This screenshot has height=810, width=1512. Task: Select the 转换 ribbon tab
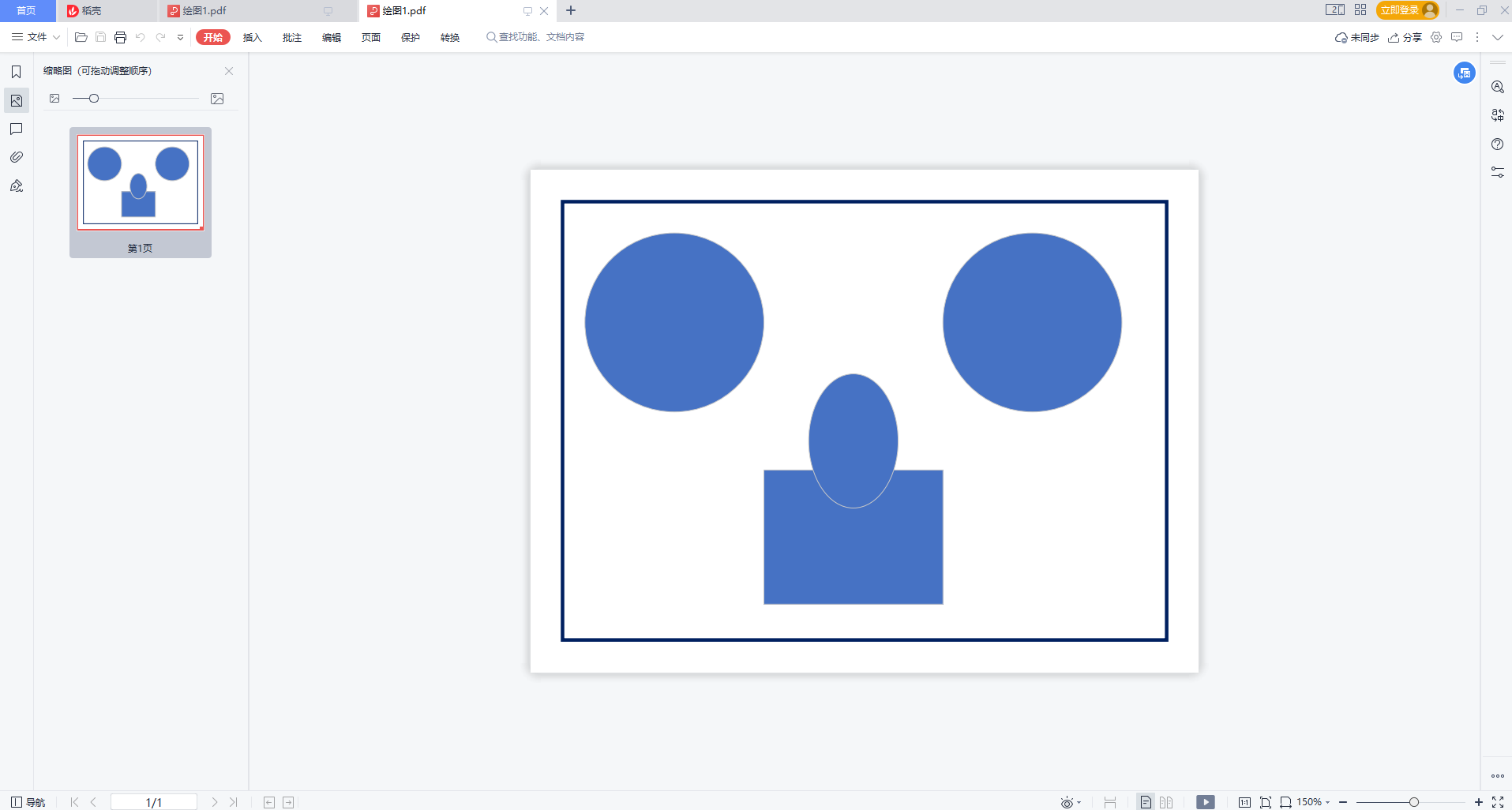450,37
